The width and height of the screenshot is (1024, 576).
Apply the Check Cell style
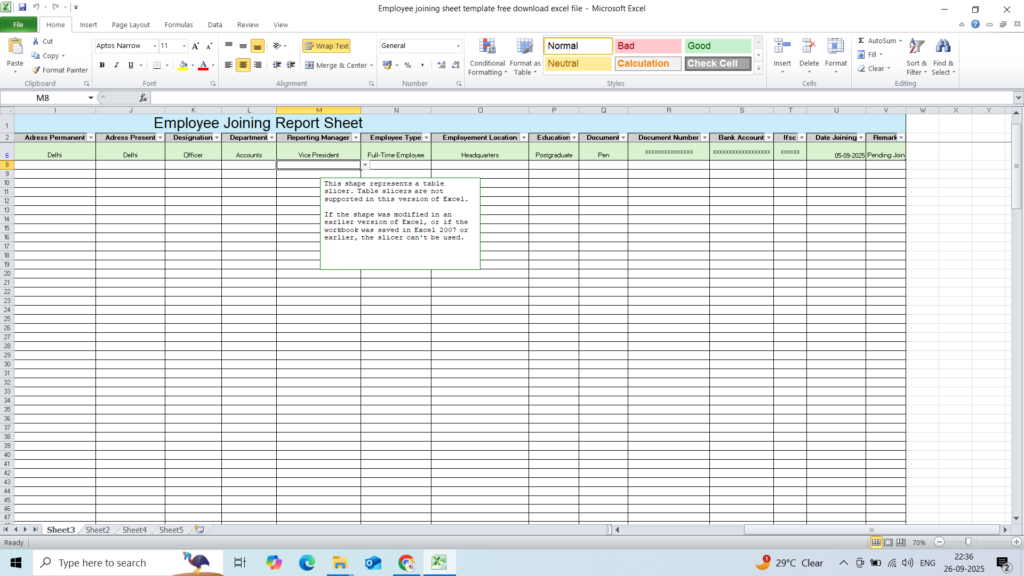pyautogui.click(x=717, y=63)
